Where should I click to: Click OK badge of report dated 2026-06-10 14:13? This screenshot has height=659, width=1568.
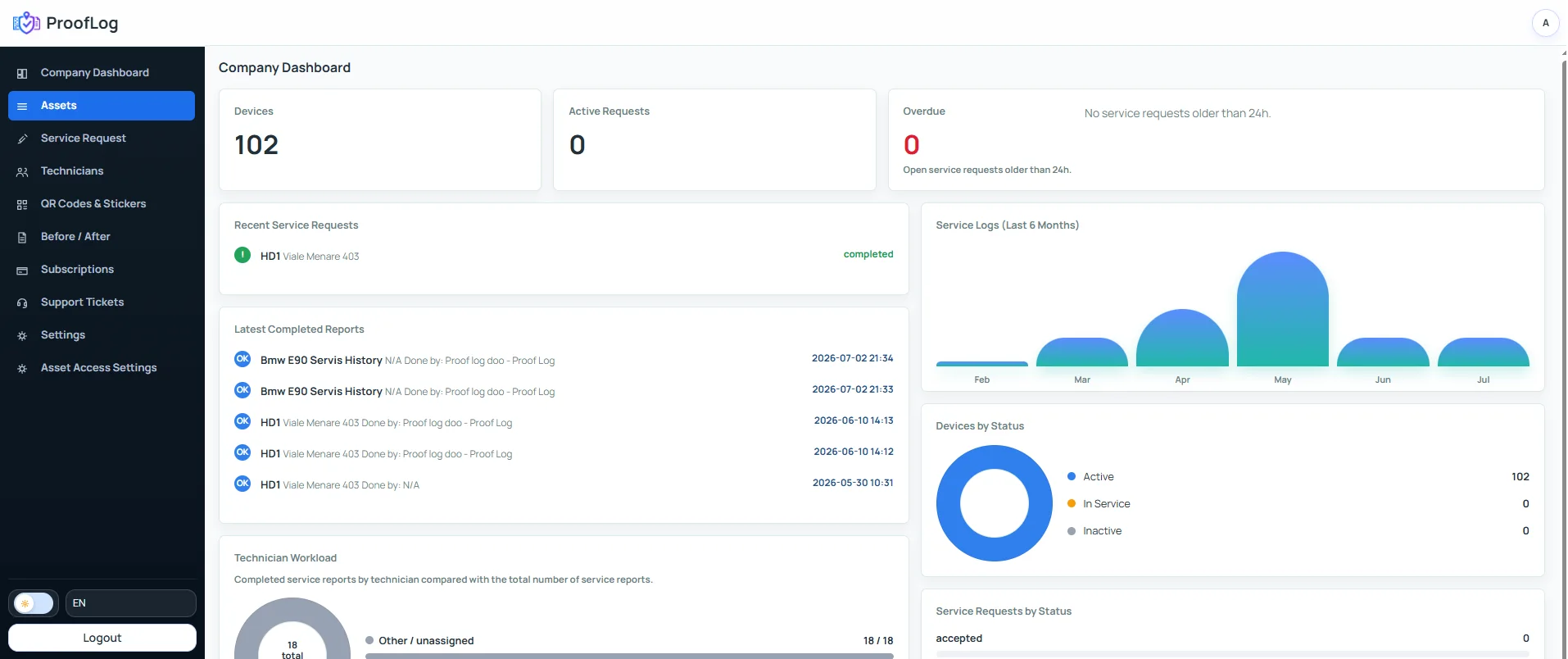click(x=242, y=420)
